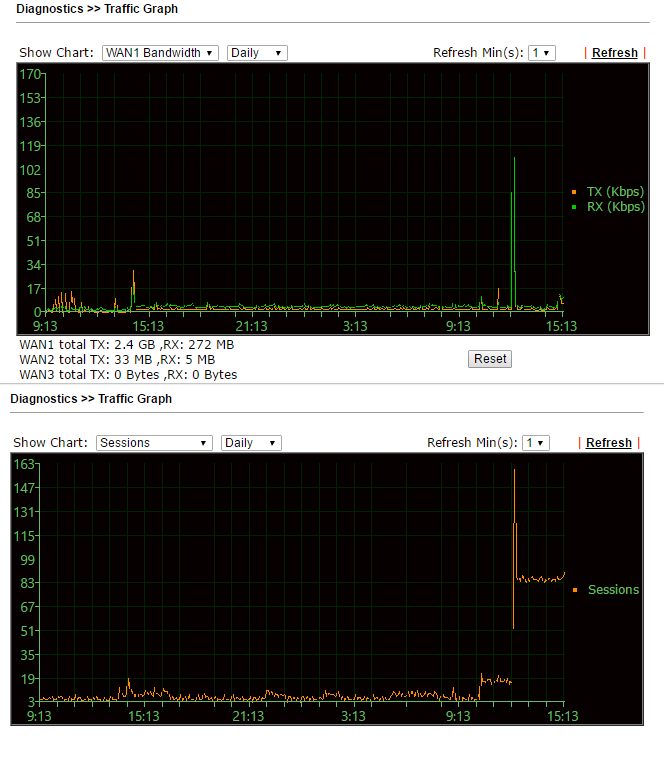The height and width of the screenshot is (771, 664).
Task: Click the RX (Kbps) legend label
Action: point(615,207)
